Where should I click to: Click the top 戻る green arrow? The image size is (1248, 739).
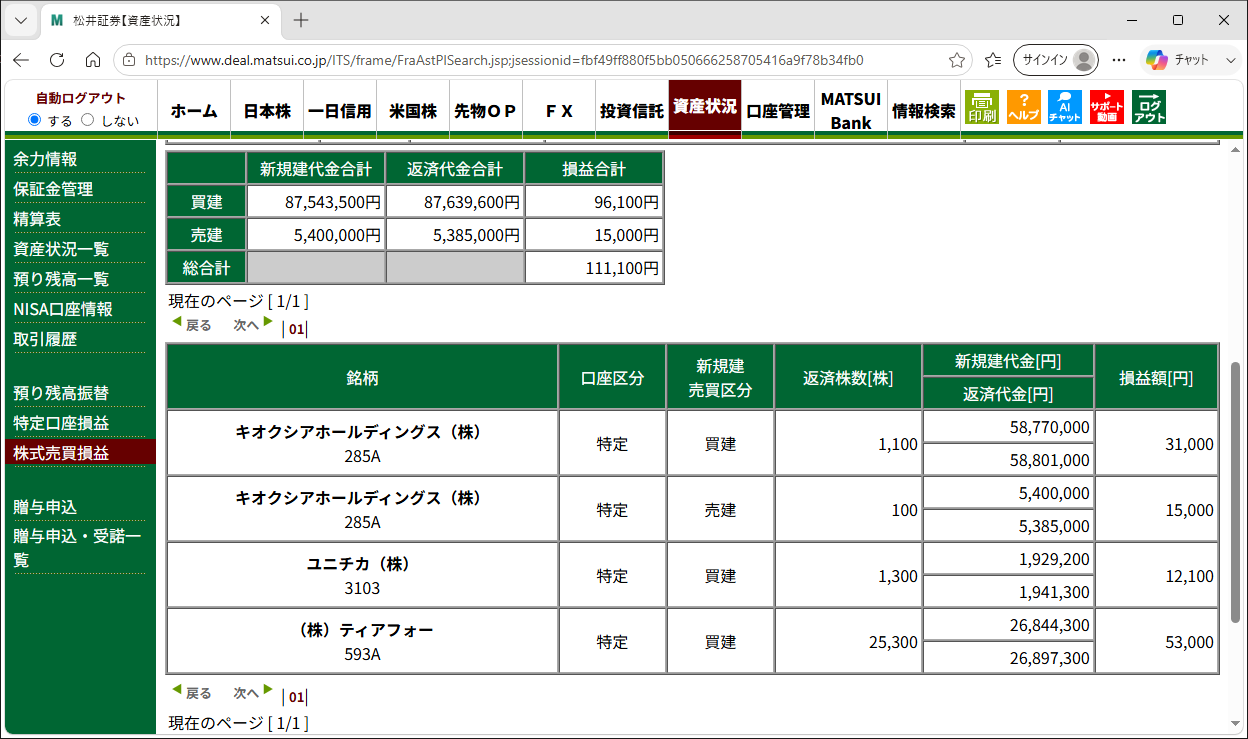(177, 321)
